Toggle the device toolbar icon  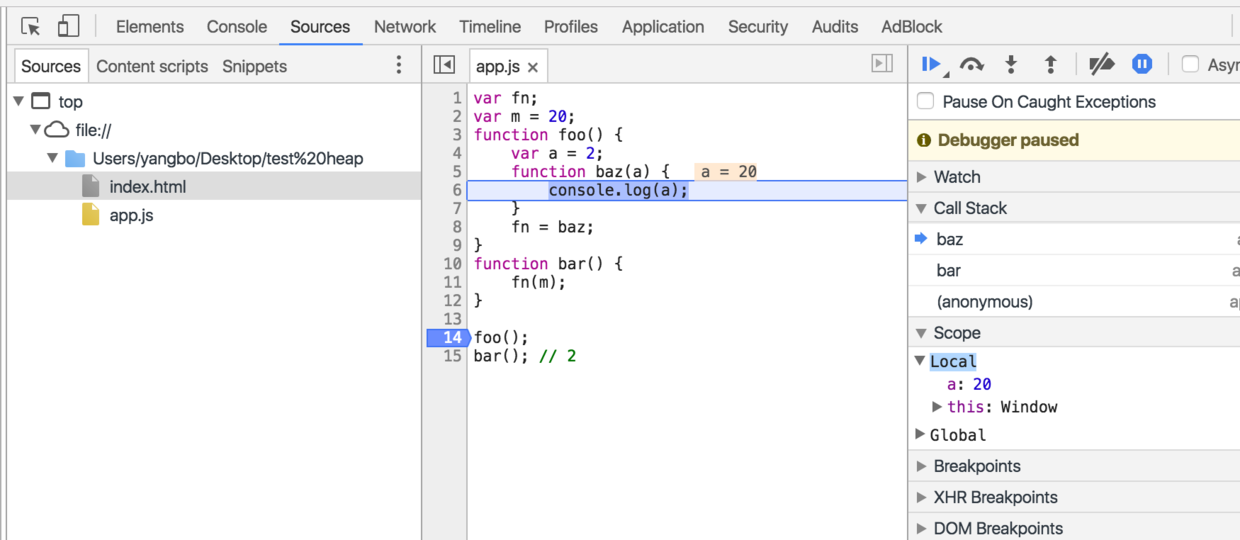(x=68, y=27)
